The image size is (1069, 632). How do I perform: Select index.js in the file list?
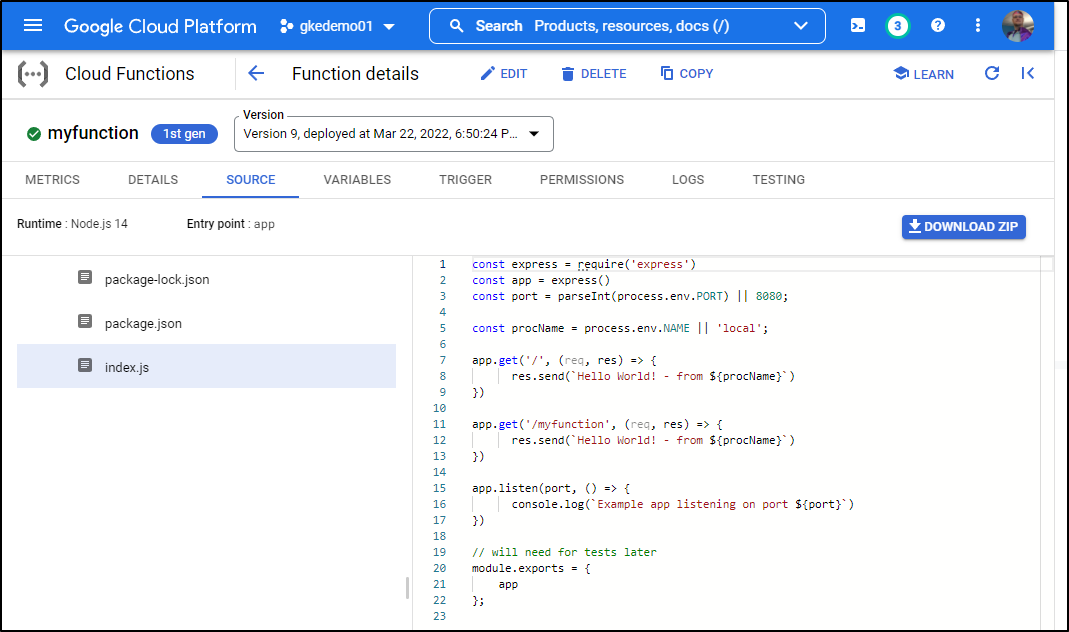point(206,366)
